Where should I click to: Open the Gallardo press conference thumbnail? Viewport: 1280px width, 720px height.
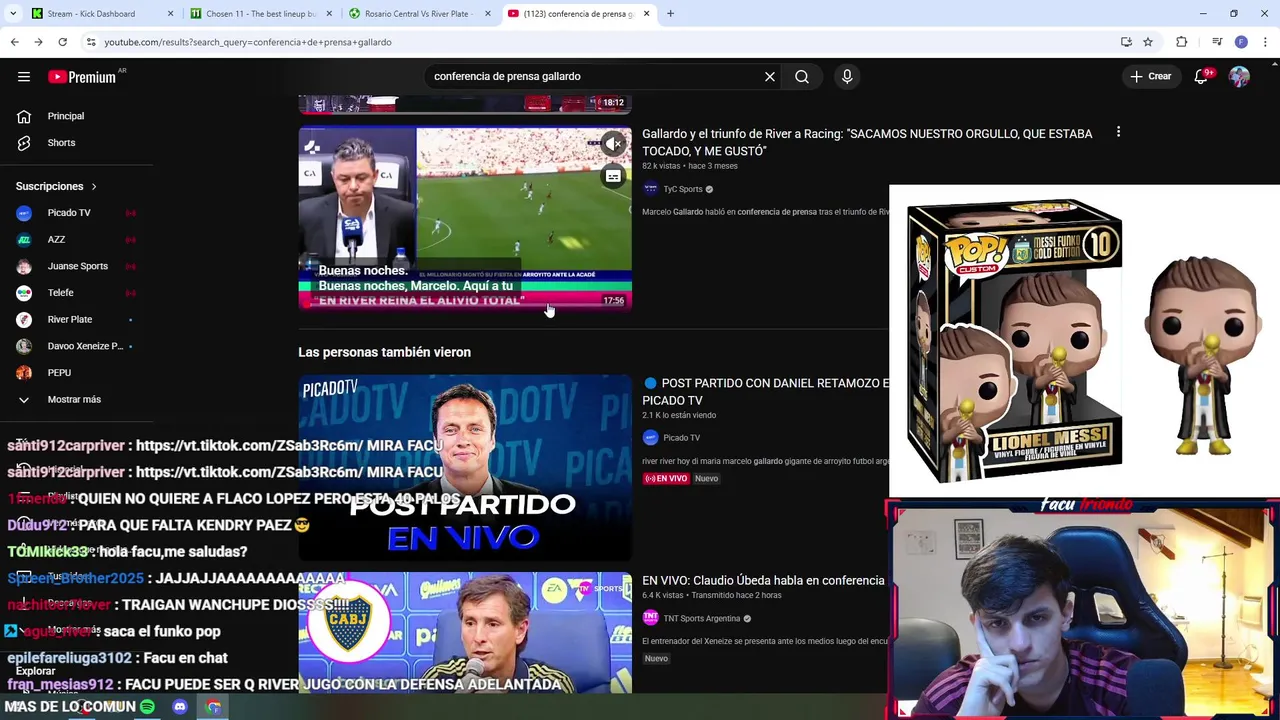(465, 218)
